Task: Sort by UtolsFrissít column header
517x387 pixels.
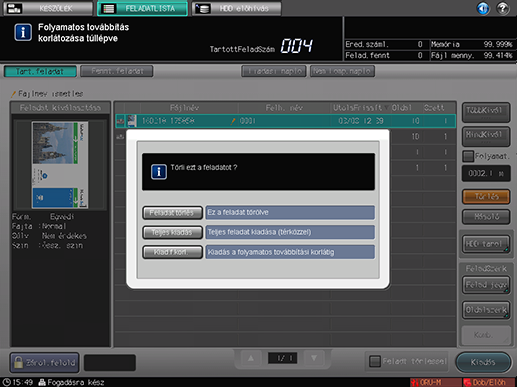Action: click(359, 108)
